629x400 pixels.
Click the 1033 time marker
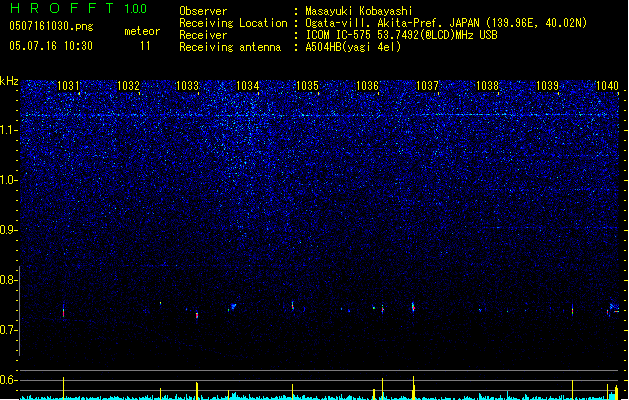point(188,85)
